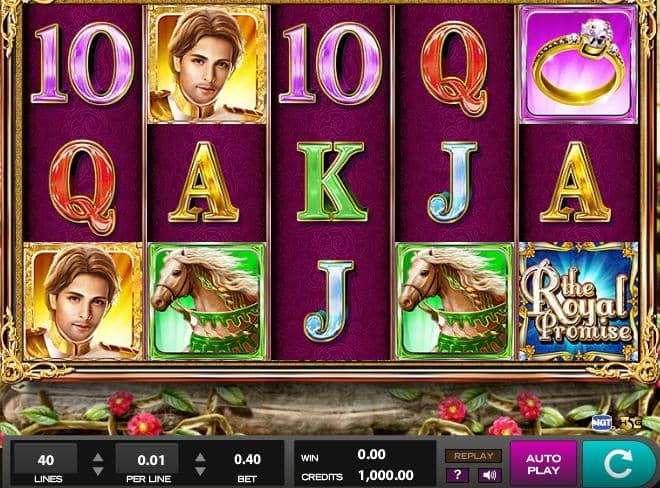Viewport: 660px width, 488px height.
Task: Click the Auto Play button
Action: (x=543, y=464)
